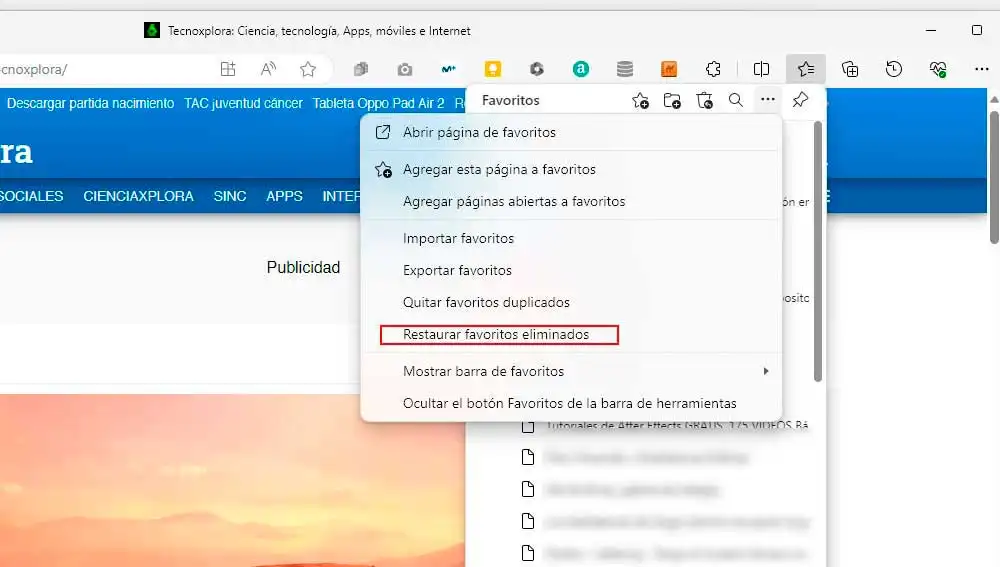1000x567 pixels.
Task: Open Tutoriales de After Effects favorite
Action: pos(677,425)
